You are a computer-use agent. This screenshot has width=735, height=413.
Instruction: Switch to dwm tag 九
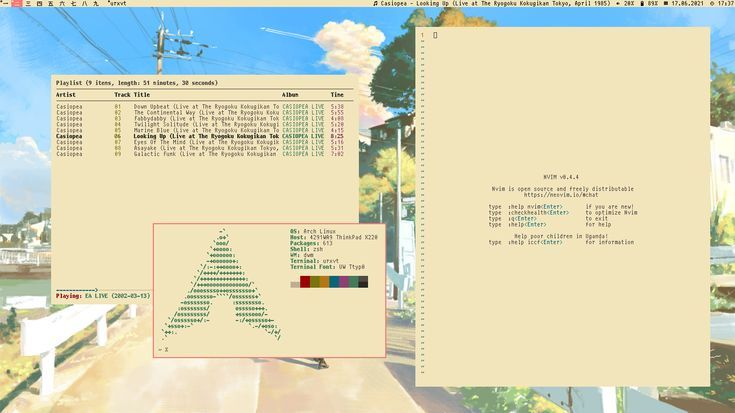click(x=96, y=3)
